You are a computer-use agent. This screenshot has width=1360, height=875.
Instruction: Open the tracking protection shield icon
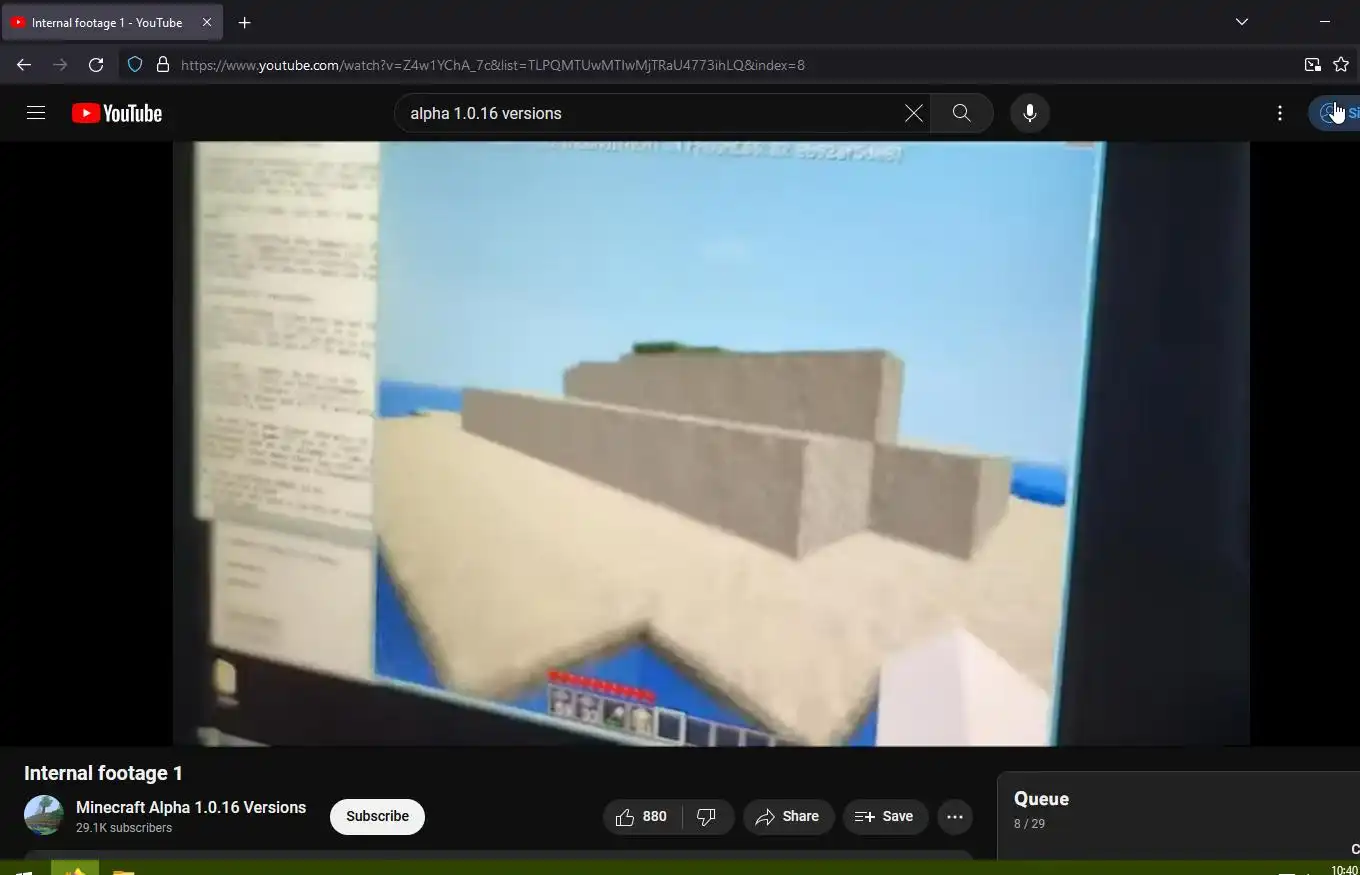135,65
